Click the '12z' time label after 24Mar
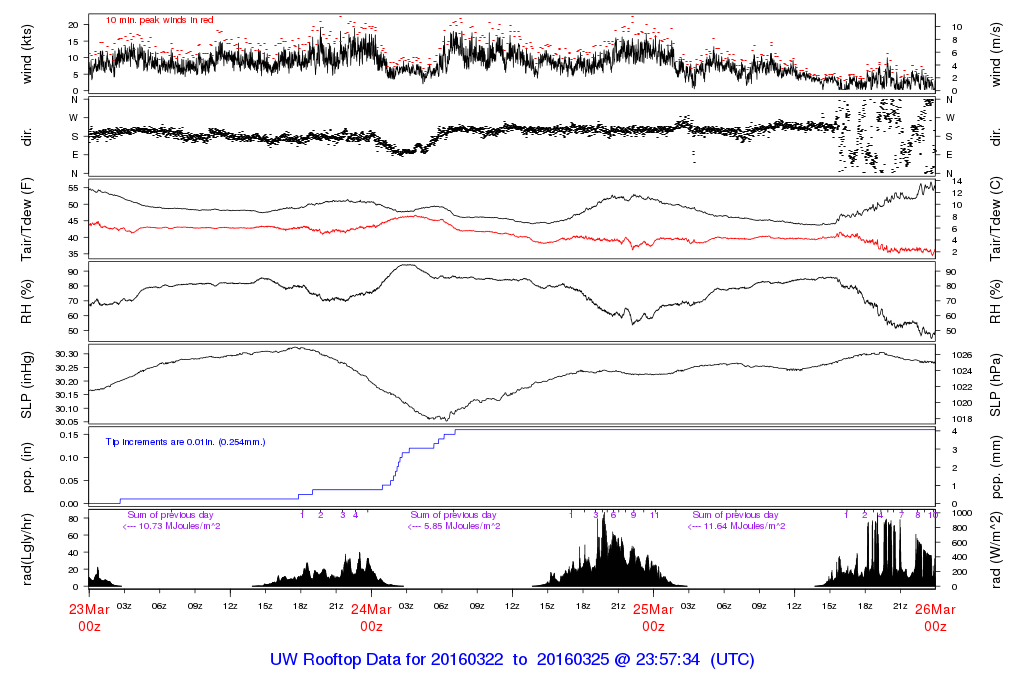 coord(512,606)
